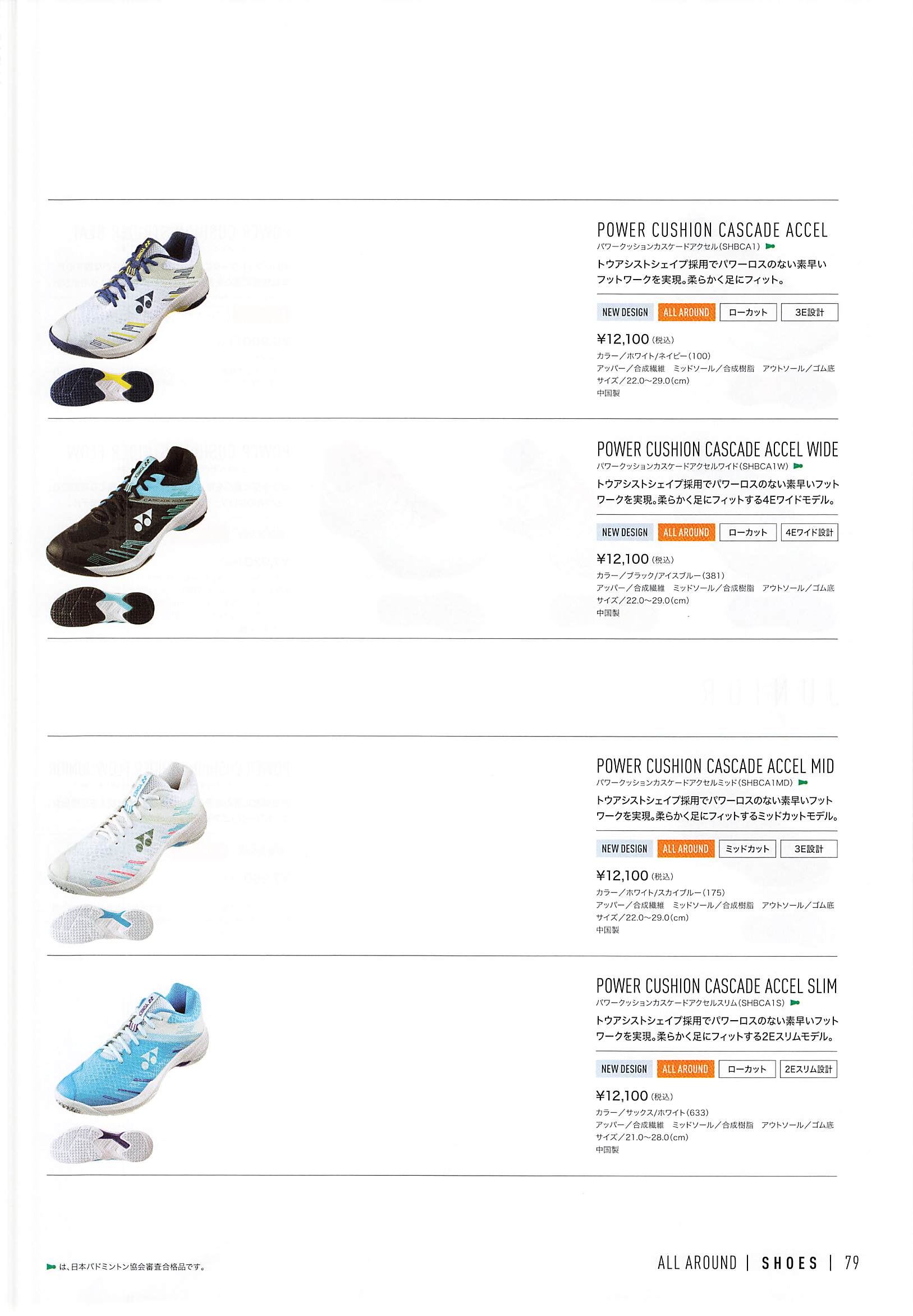
Task: Click the POWER CUSHION CASCADE ACCEL MID title
Action: 715,767
